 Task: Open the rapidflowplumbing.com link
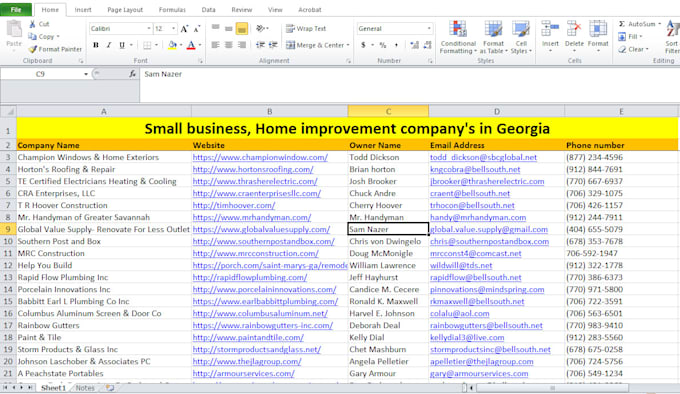[250, 277]
